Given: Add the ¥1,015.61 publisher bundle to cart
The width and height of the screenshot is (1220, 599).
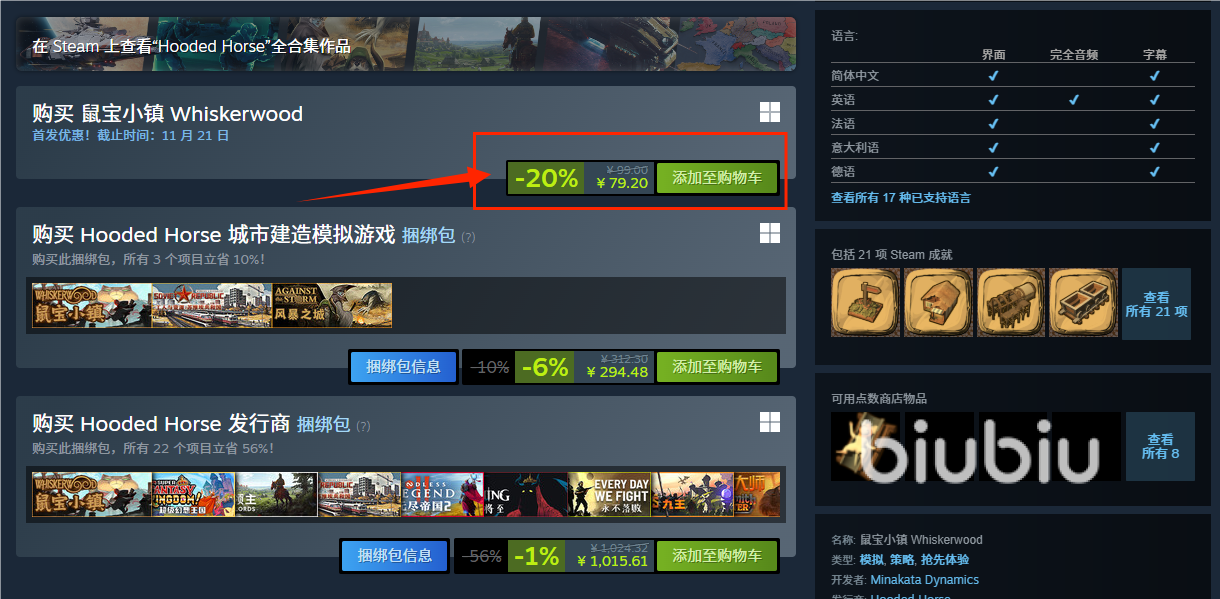Looking at the screenshot, I should (717, 556).
